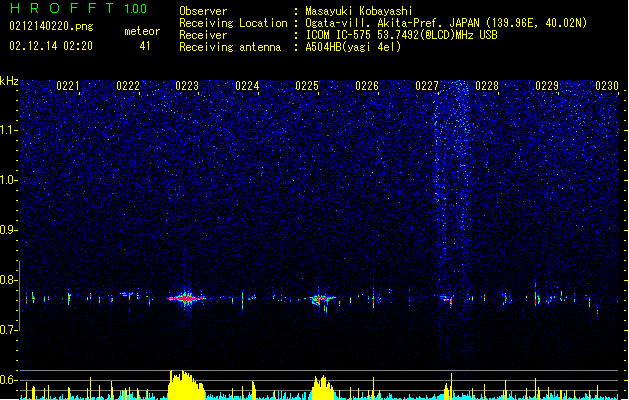The width and height of the screenshot is (629, 400).
Task: Click the 0228 time marker
Action: pyautogui.click(x=487, y=86)
